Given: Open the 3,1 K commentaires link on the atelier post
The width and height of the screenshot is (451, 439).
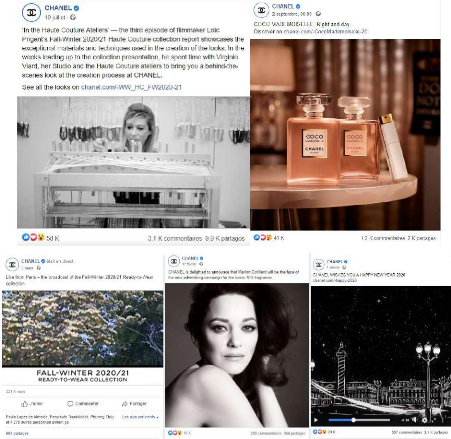Looking at the screenshot, I should (x=175, y=238).
